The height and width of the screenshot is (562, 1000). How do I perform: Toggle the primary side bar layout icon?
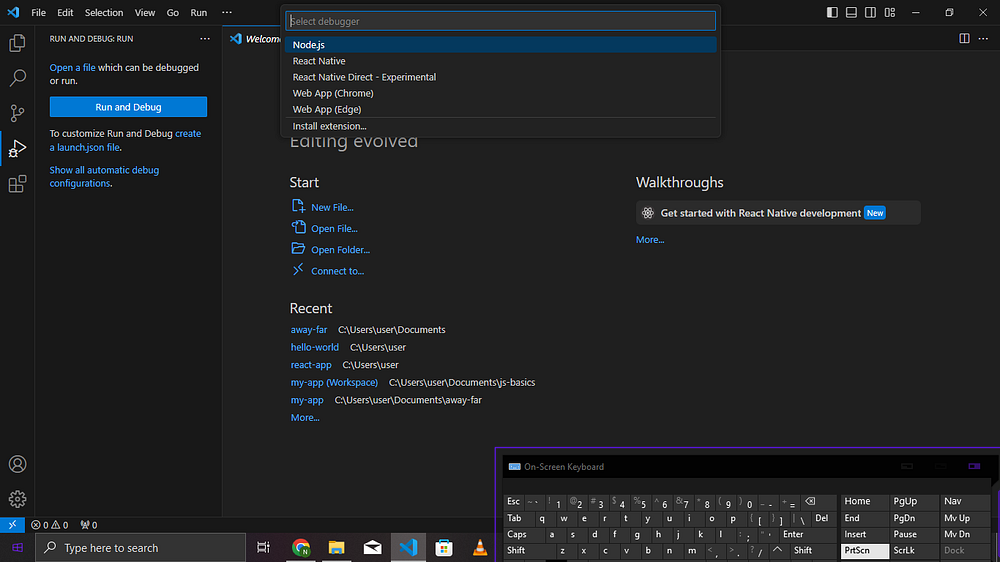click(832, 12)
